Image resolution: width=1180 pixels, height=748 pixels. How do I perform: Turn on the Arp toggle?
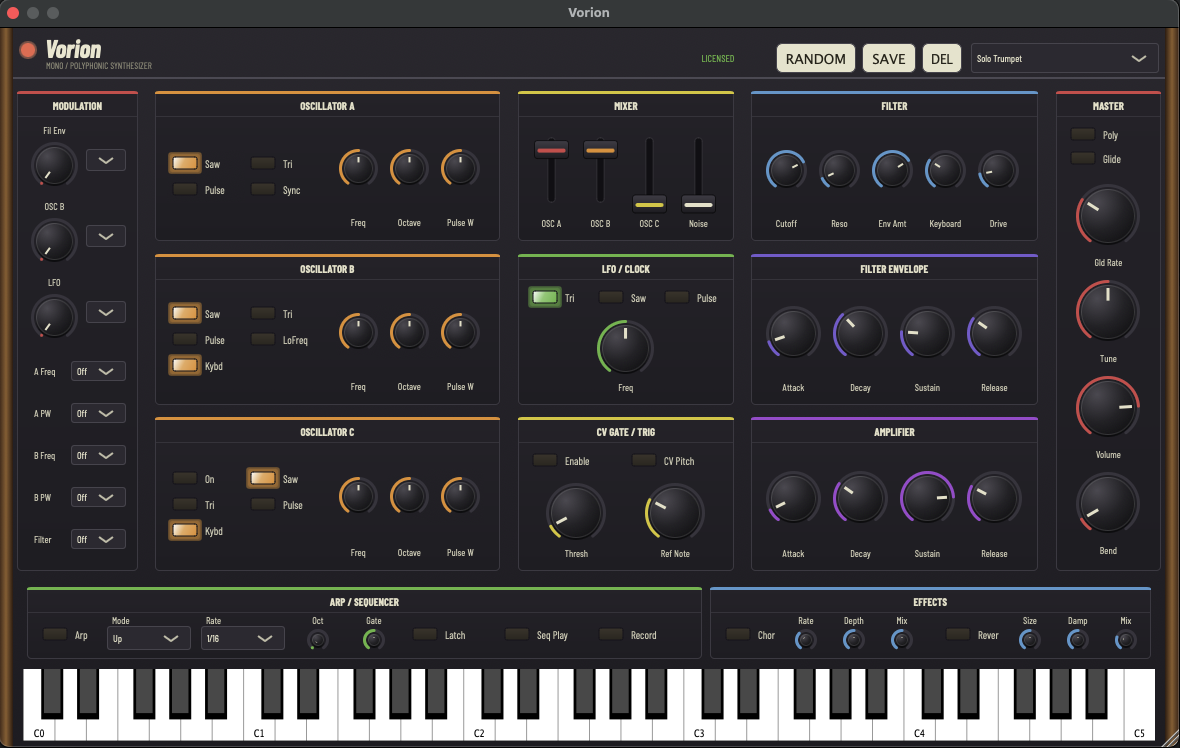55,634
